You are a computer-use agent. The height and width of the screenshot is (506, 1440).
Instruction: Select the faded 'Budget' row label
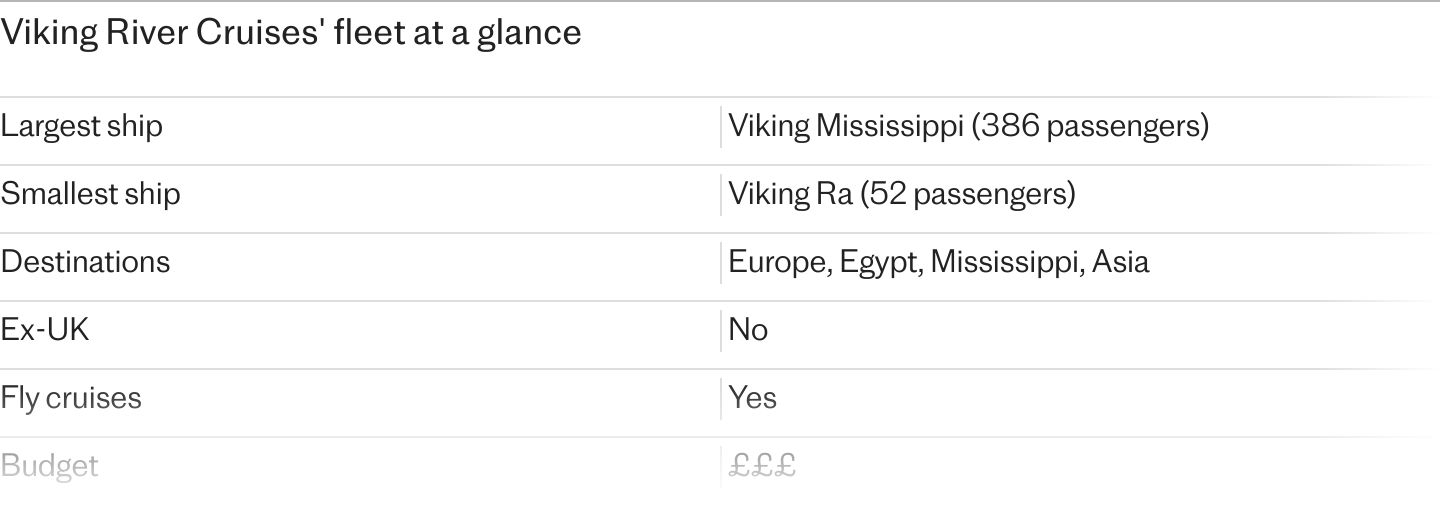[x=49, y=466]
